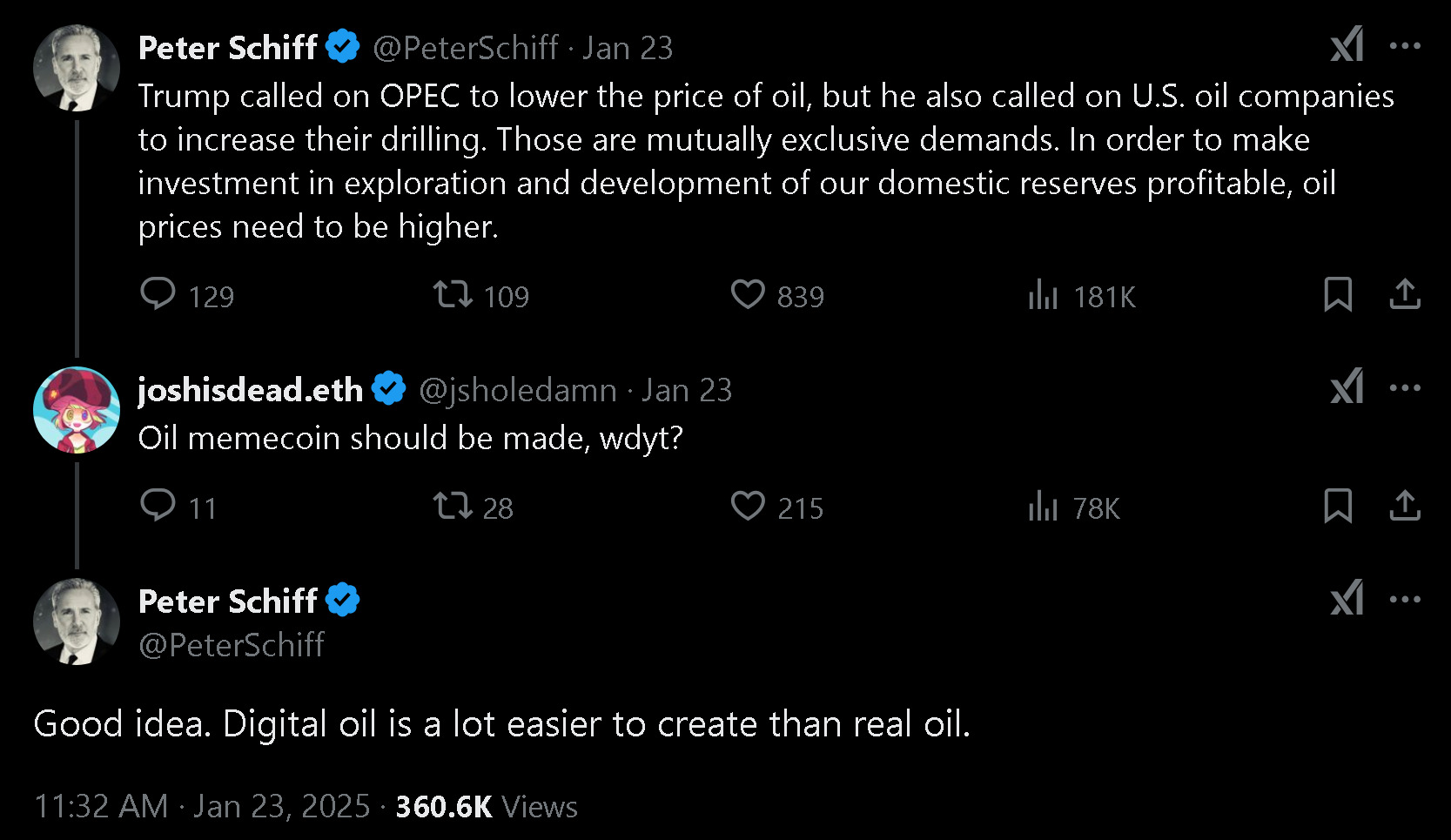Open the @jsholedamn profile handle link
The image size is (1451, 840).
(518, 391)
